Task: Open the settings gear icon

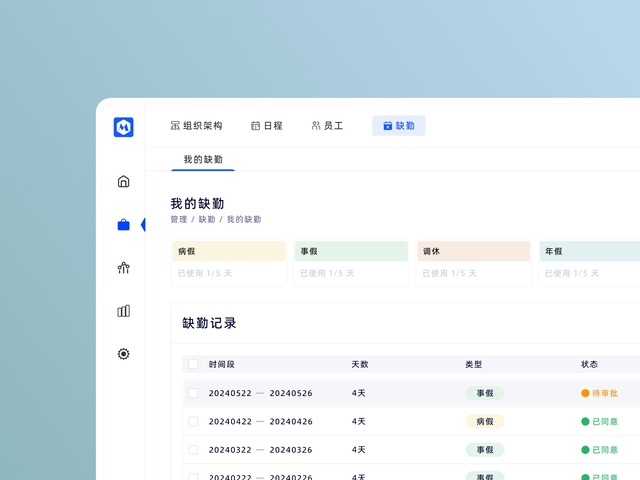Action: (x=123, y=354)
